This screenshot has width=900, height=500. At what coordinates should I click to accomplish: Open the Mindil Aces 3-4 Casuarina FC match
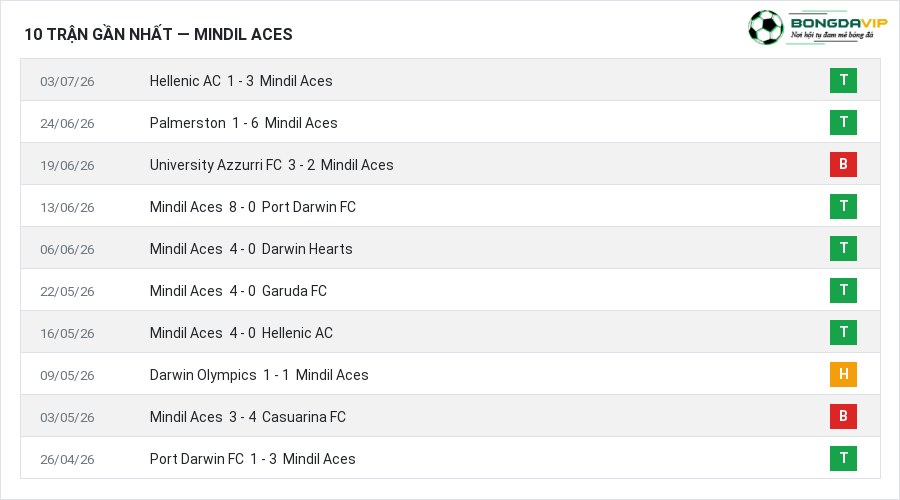click(x=247, y=417)
